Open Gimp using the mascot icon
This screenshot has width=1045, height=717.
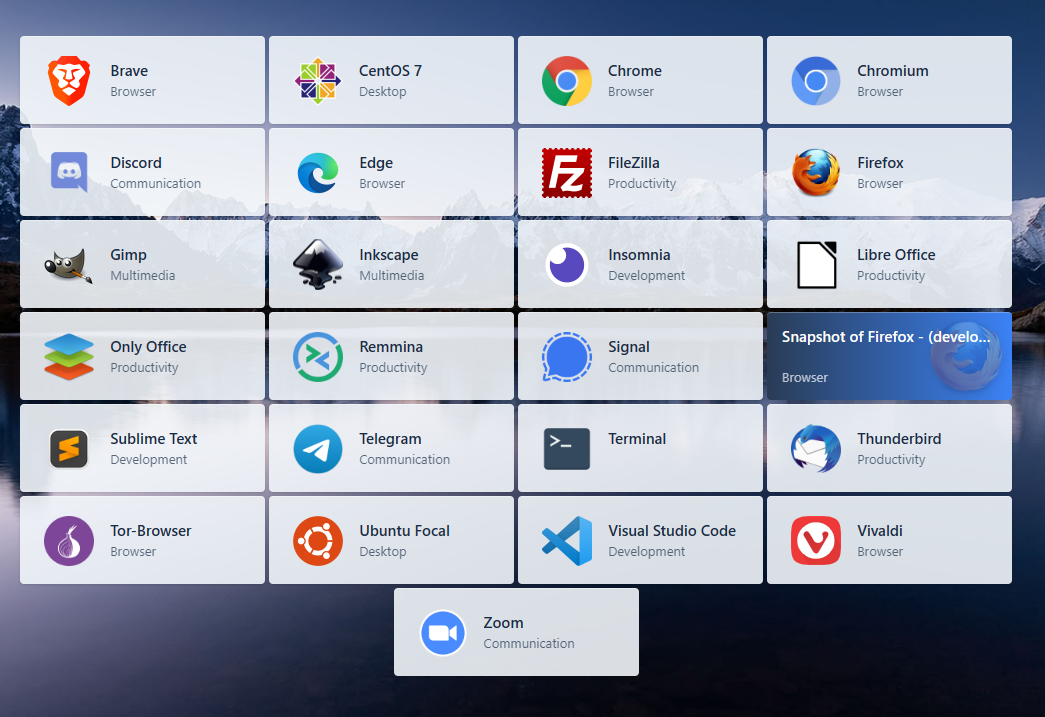69,265
